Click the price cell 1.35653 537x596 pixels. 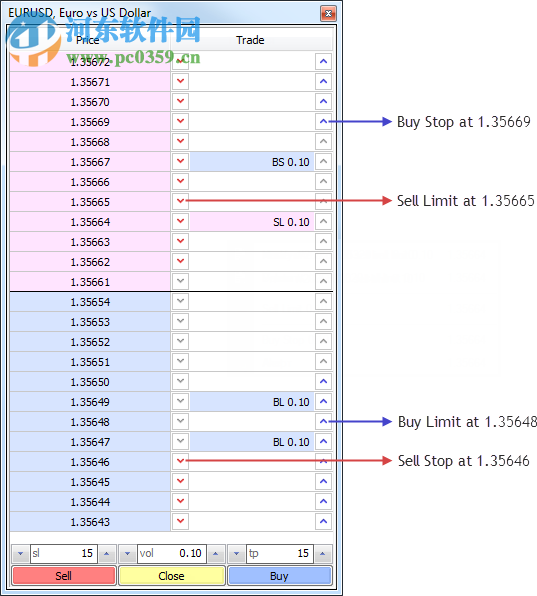[x=90, y=322]
